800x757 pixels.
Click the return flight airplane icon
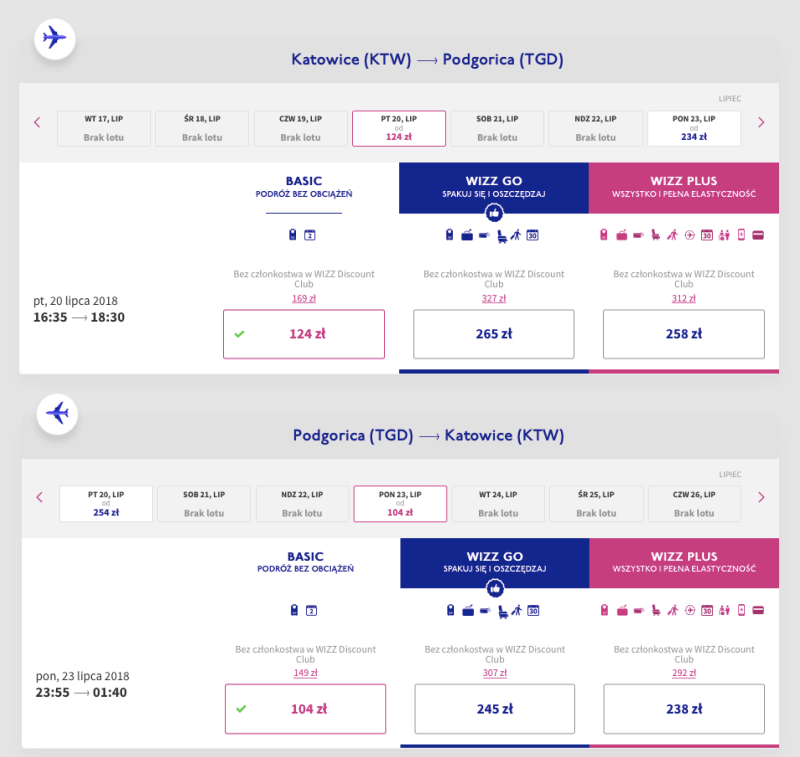point(57,414)
